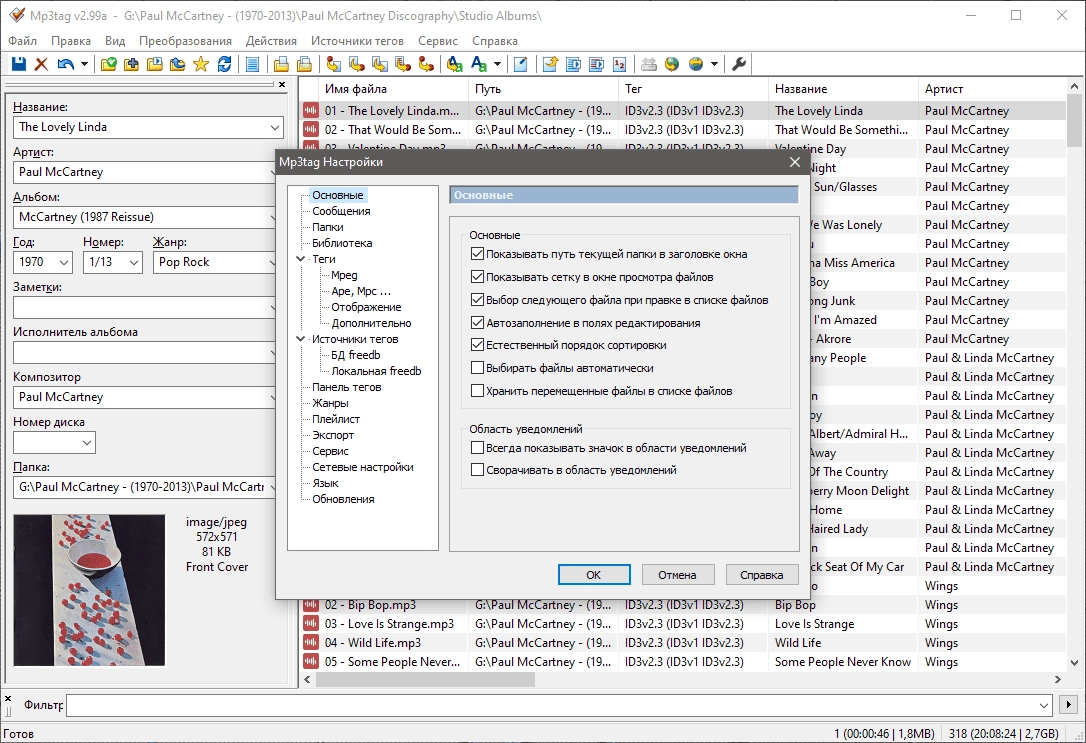Click the red X Remove tag icon
1086x743 pixels.
(42, 64)
